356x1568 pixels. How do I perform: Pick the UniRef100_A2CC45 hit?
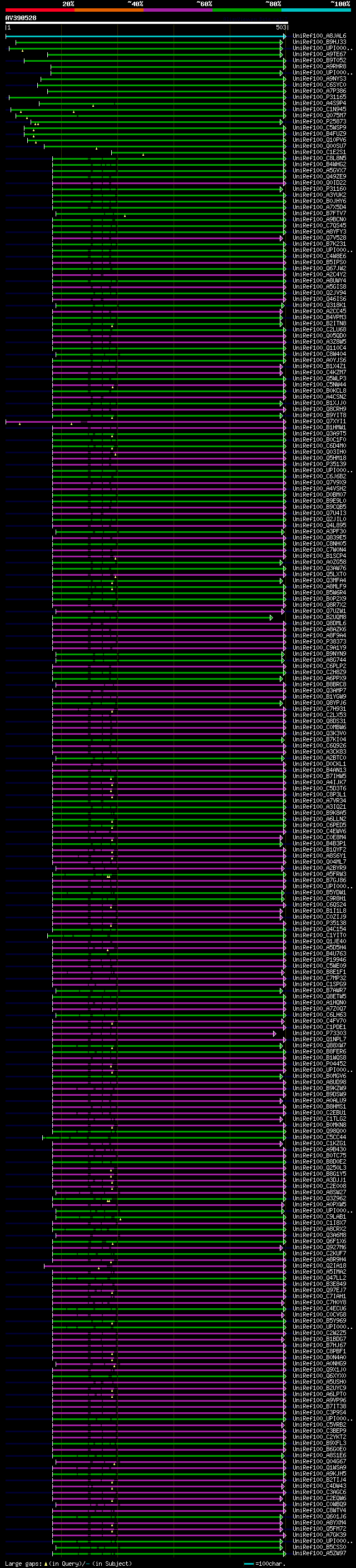tap(319, 311)
